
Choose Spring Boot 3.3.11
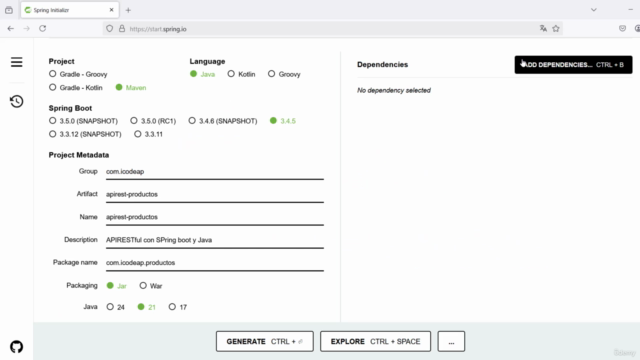click(x=149, y=134)
